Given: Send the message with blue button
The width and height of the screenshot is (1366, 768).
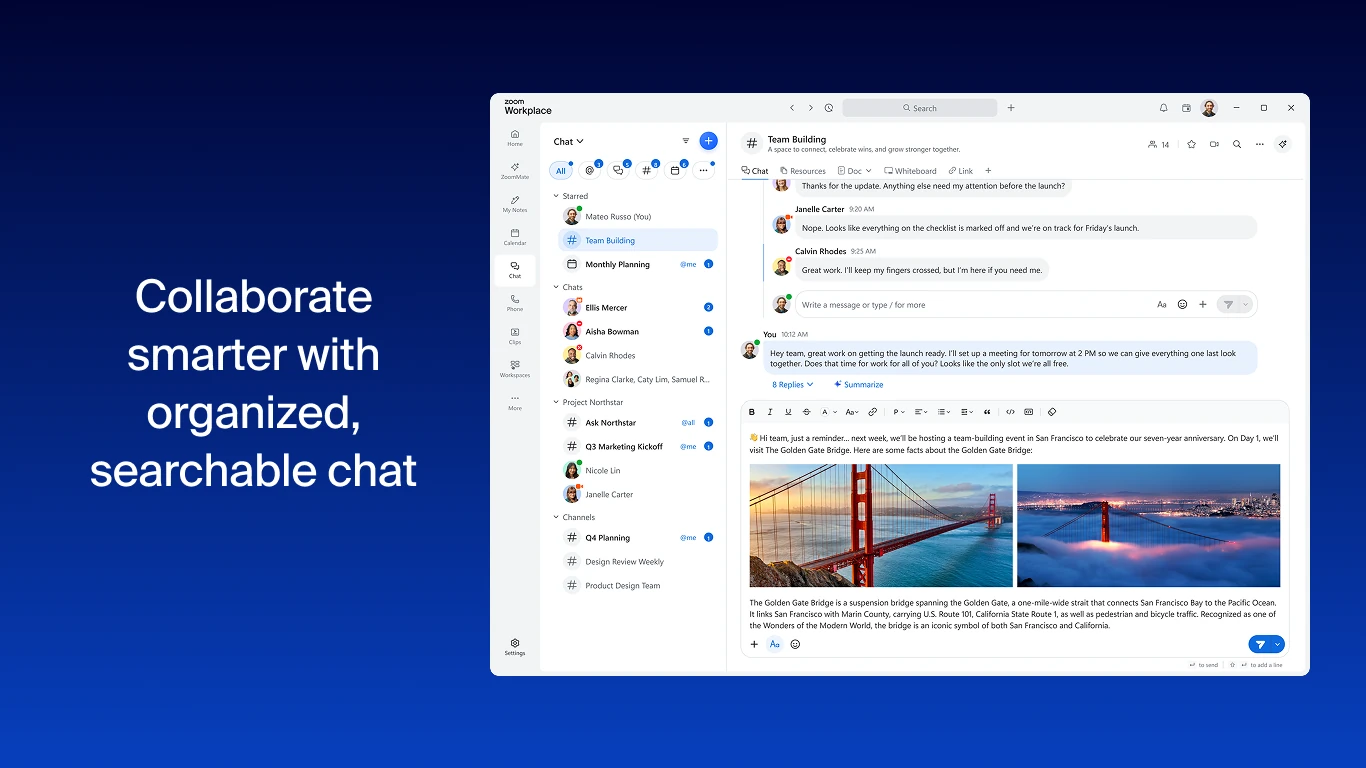Looking at the screenshot, I should pyautogui.click(x=1260, y=645).
